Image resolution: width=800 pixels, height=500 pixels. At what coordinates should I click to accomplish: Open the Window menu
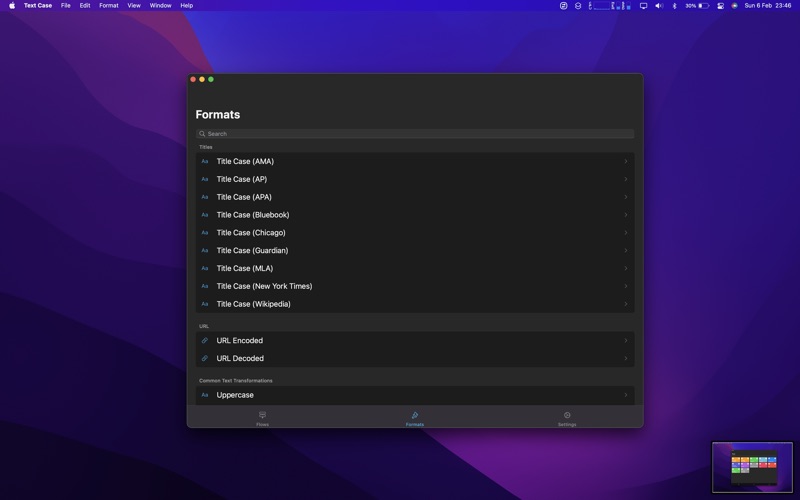coord(160,6)
